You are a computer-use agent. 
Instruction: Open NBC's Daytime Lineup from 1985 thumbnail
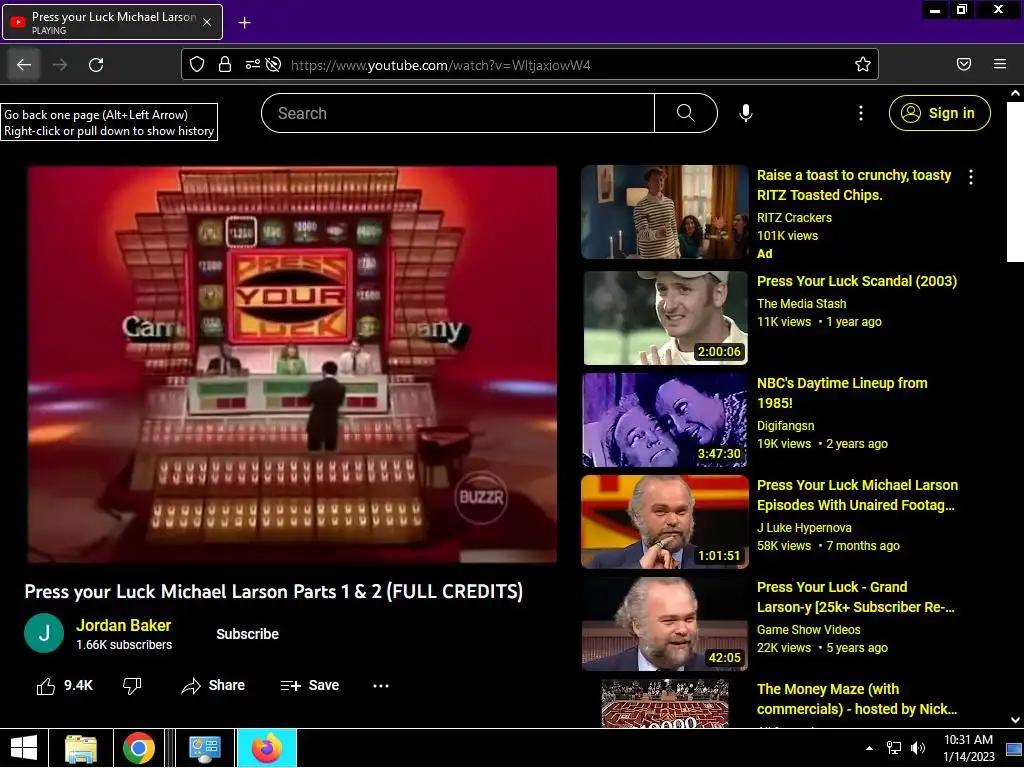pos(665,420)
